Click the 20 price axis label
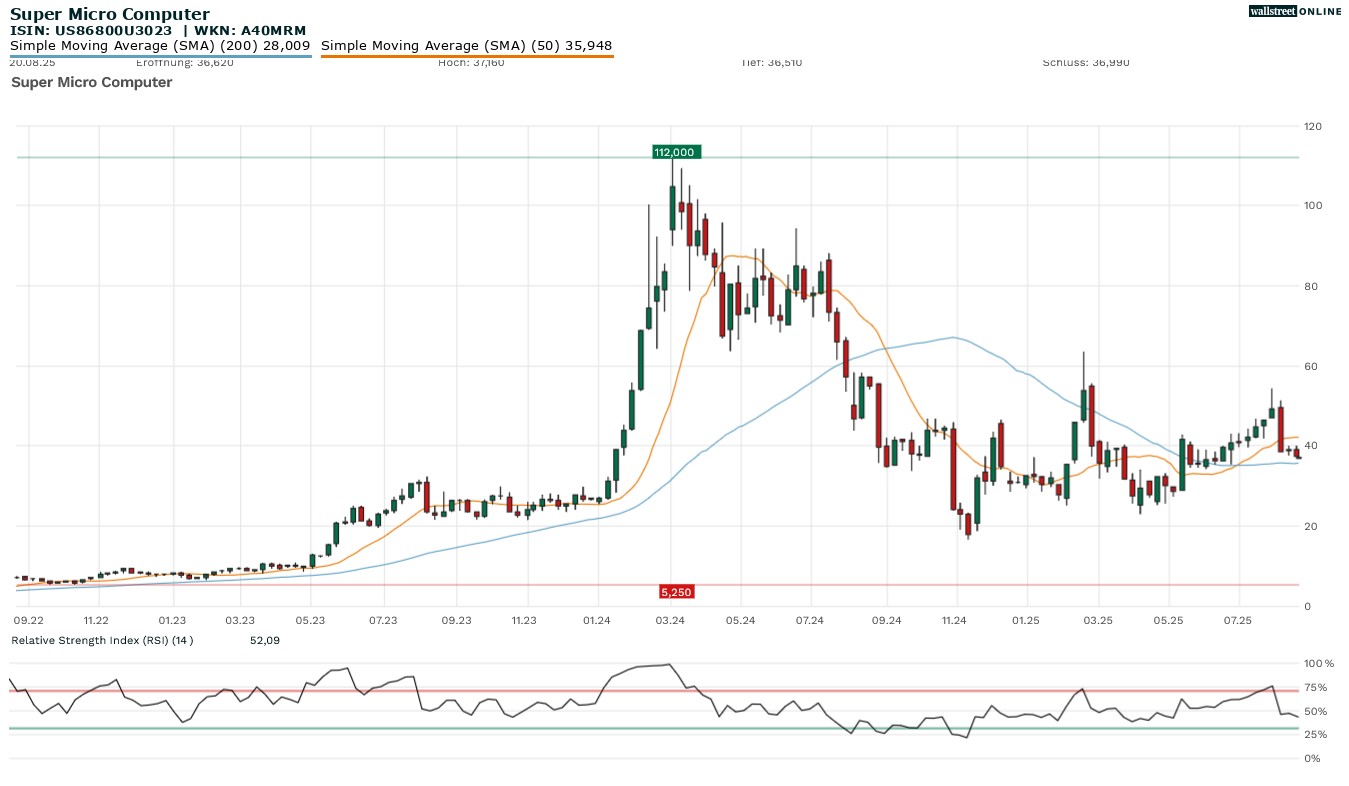Viewport: 1349px width, 786px height. click(x=1310, y=526)
